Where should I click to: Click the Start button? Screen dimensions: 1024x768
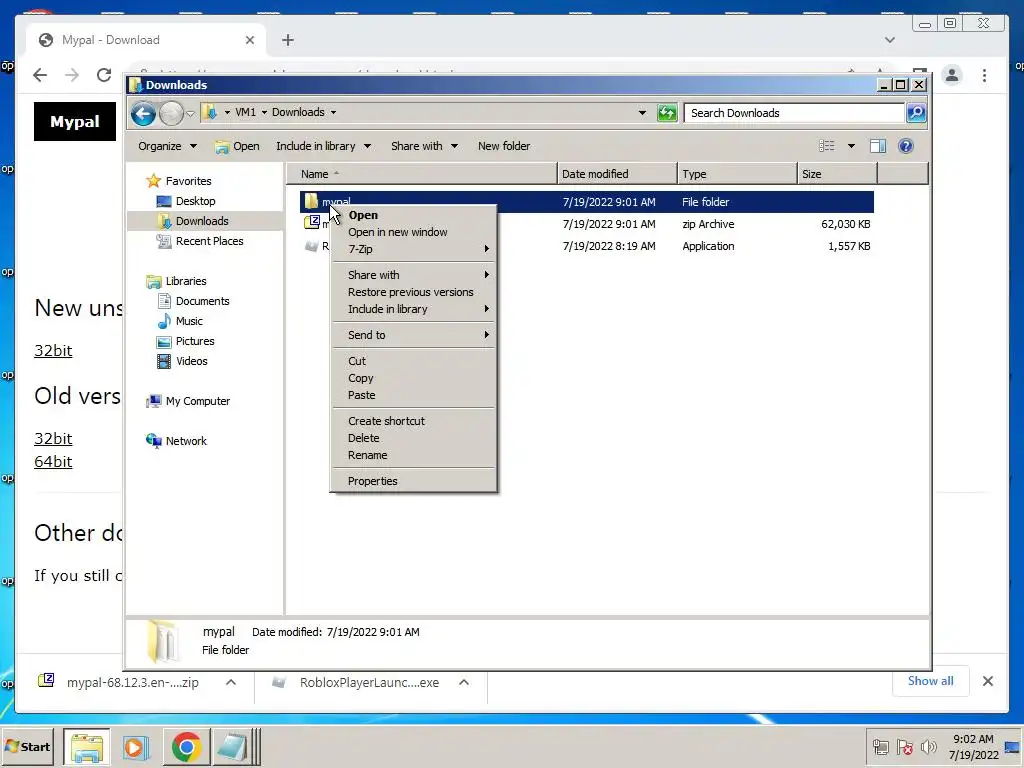(27, 746)
